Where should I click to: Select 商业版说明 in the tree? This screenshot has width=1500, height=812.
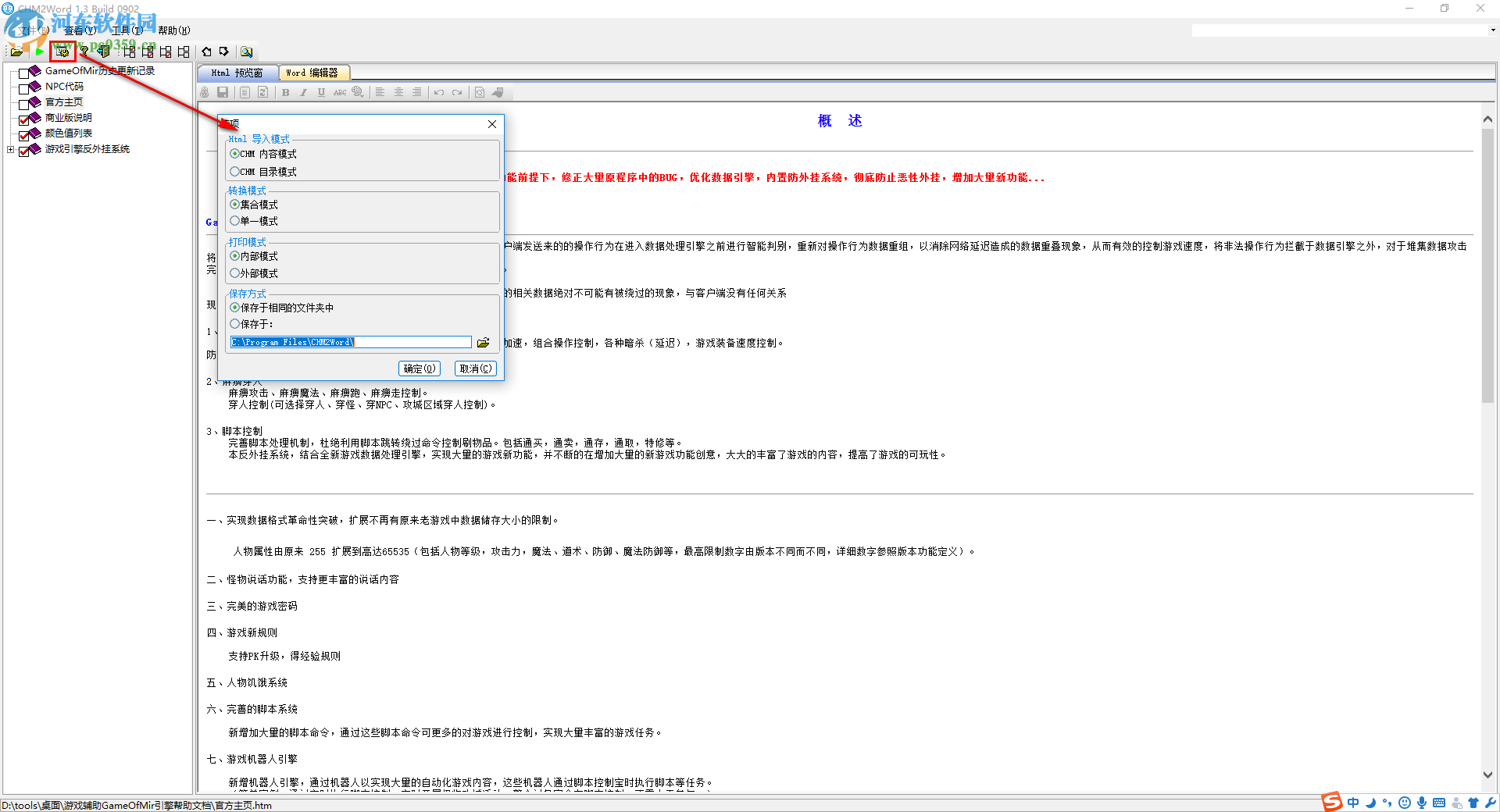[68, 118]
